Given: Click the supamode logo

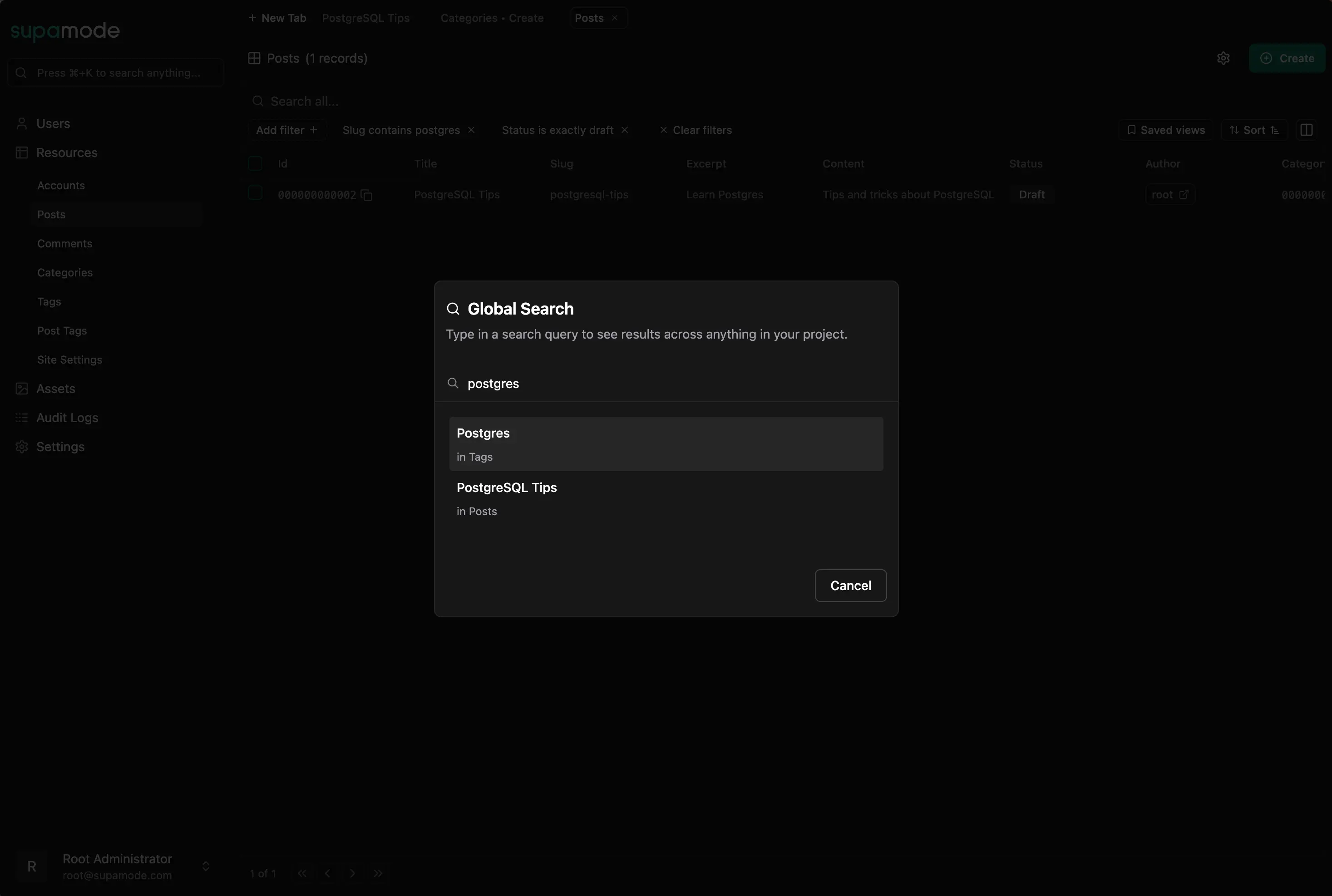Looking at the screenshot, I should pyautogui.click(x=64, y=31).
